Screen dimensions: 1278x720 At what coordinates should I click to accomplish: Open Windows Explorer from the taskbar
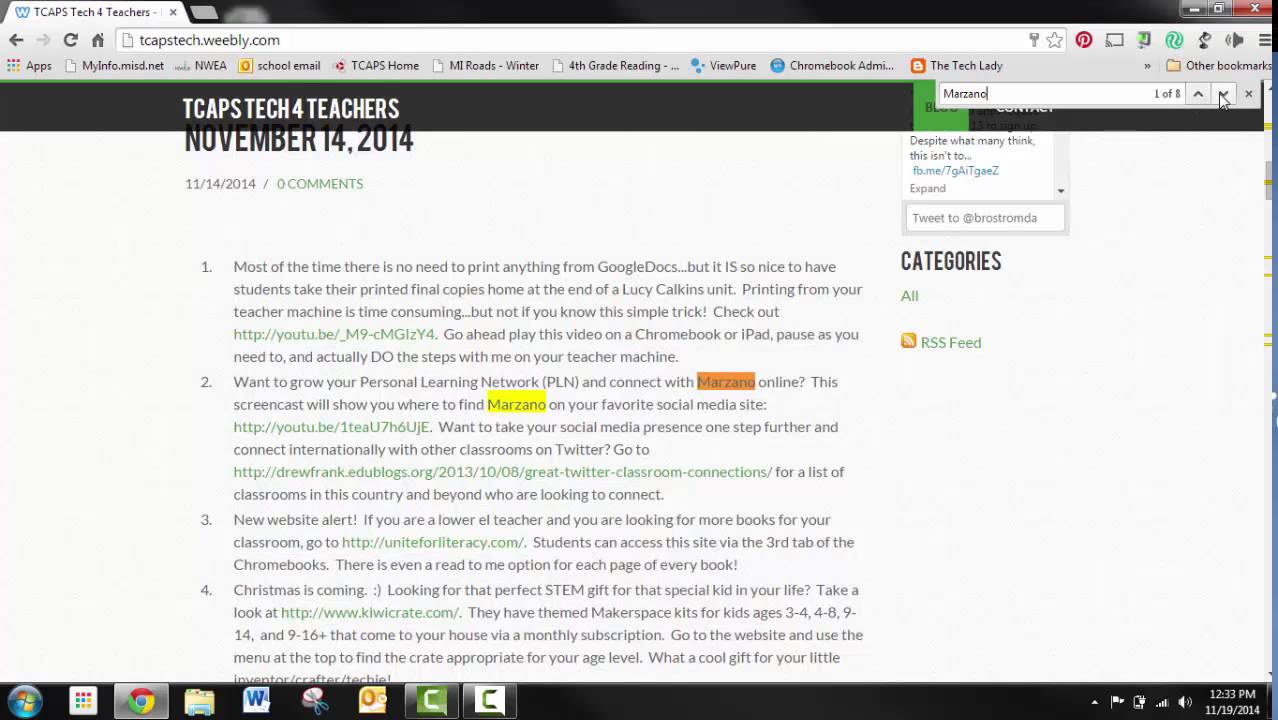pyautogui.click(x=199, y=701)
